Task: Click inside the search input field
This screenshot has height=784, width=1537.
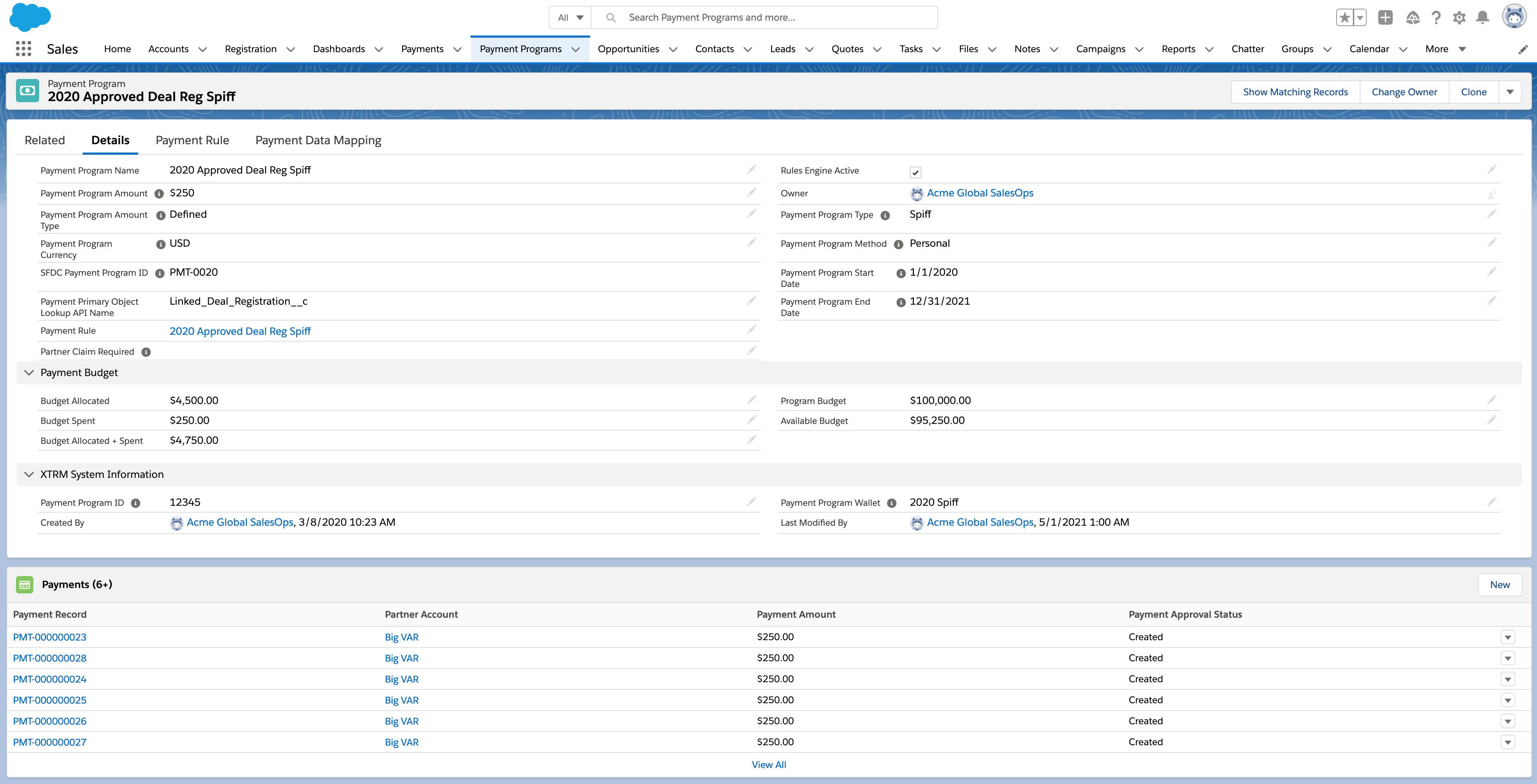Action: click(764, 17)
